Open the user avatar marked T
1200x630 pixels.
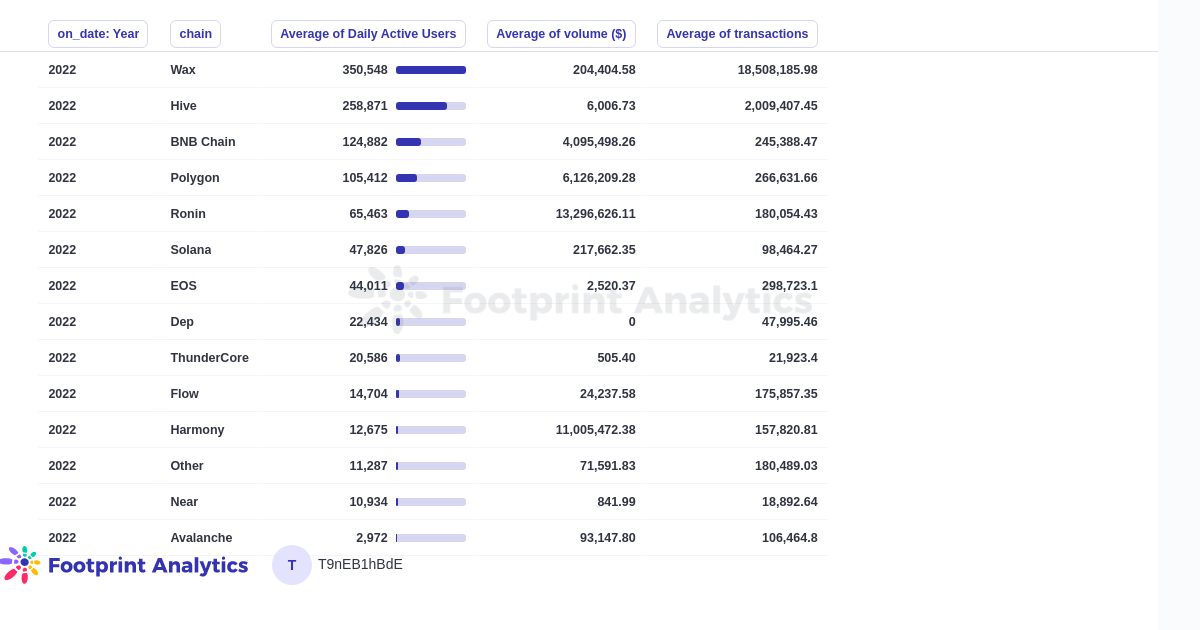[292, 565]
